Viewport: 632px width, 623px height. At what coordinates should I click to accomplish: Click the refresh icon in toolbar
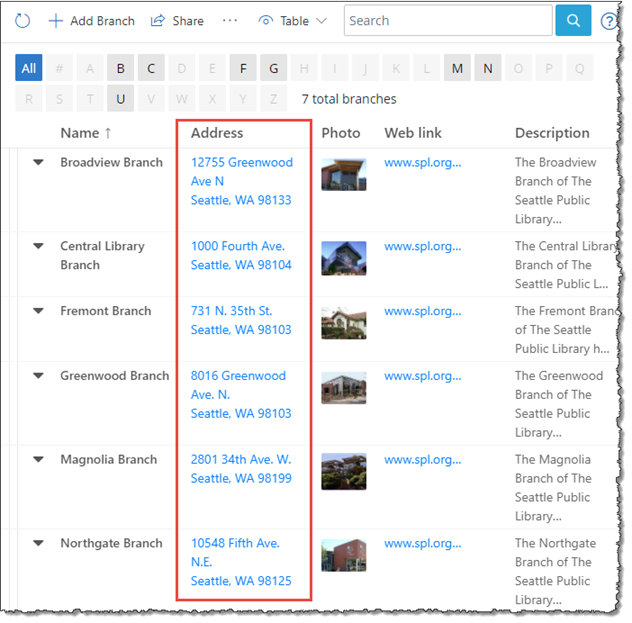click(x=22, y=21)
